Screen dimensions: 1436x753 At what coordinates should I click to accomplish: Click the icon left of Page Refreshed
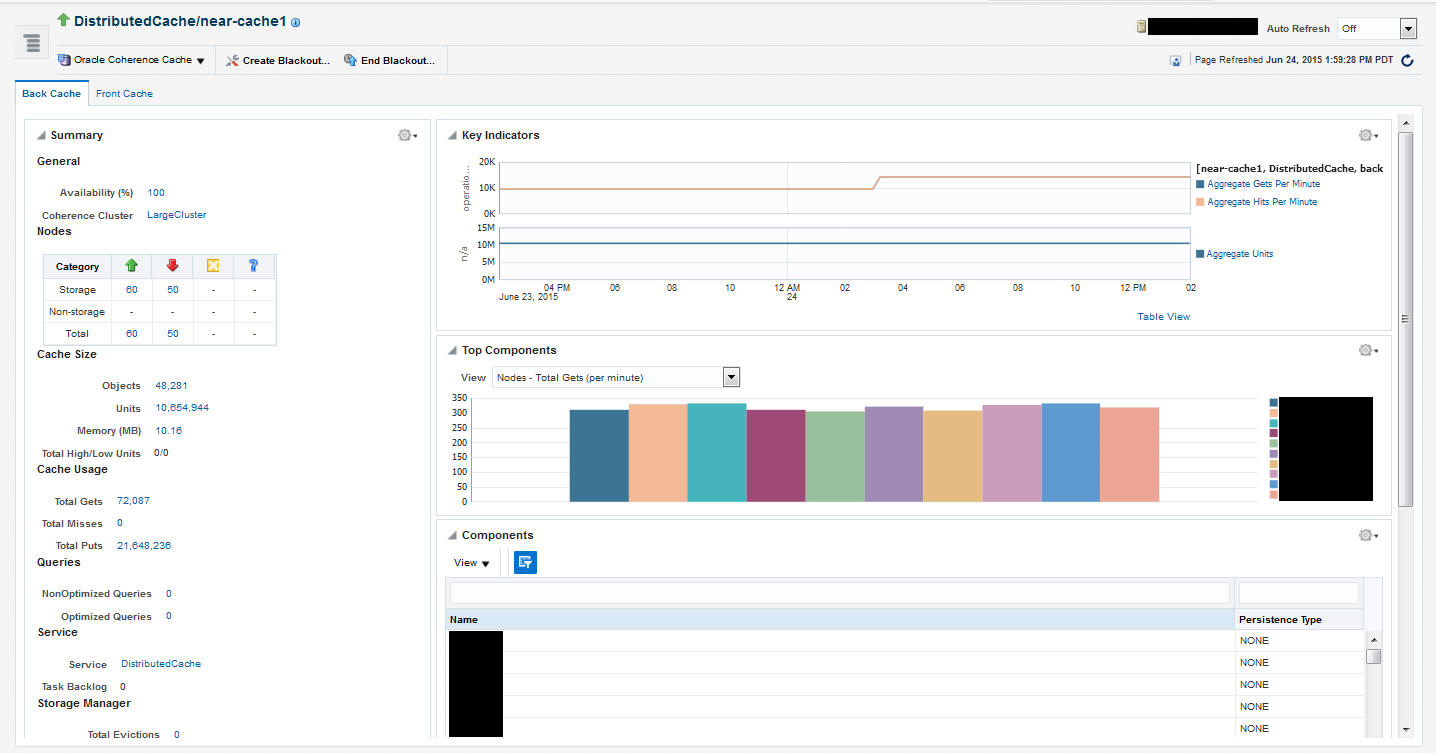1176,60
